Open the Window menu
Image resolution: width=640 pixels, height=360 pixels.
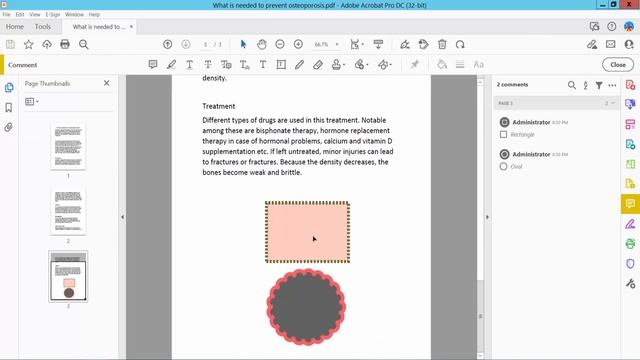click(74, 14)
